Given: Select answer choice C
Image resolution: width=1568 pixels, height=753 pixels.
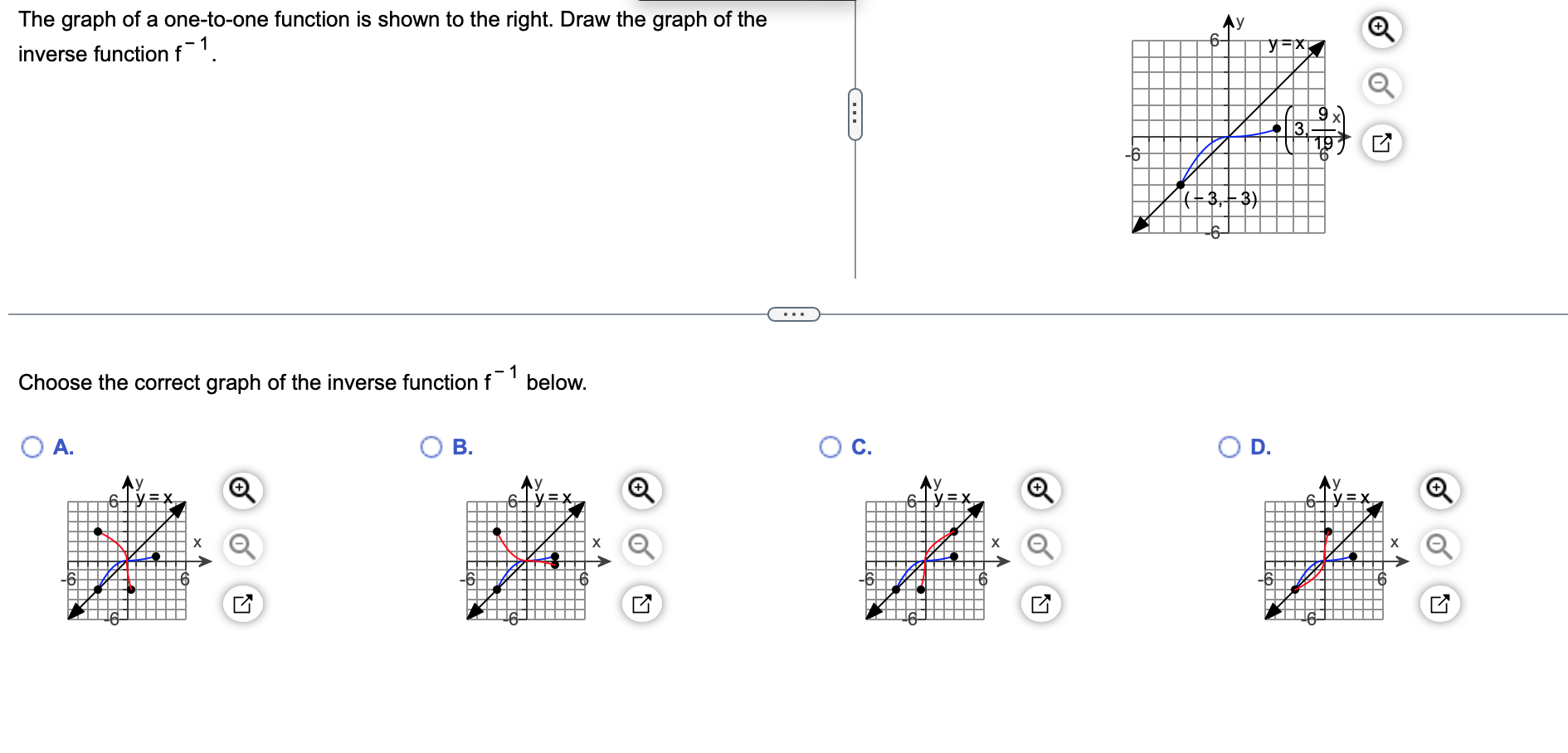Looking at the screenshot, I should pyautogui.click(x=832, y=448).
